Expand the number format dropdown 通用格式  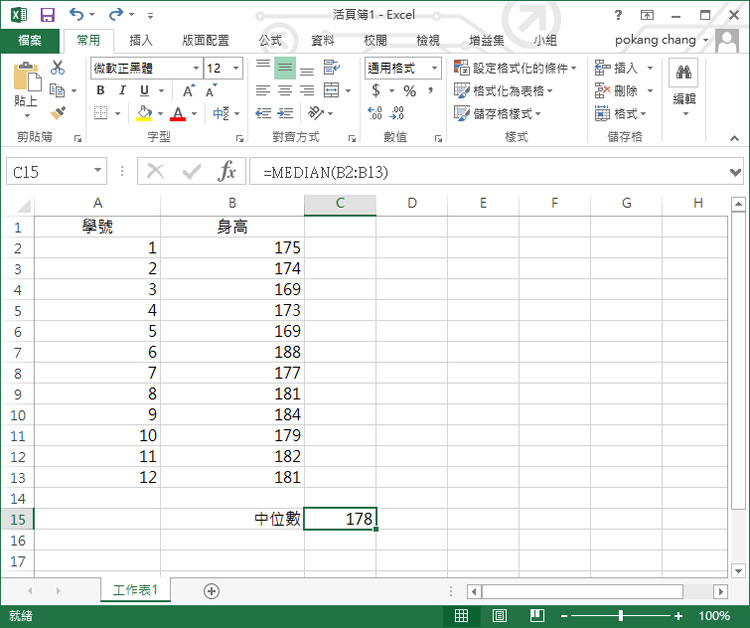(x=435, y=68)
